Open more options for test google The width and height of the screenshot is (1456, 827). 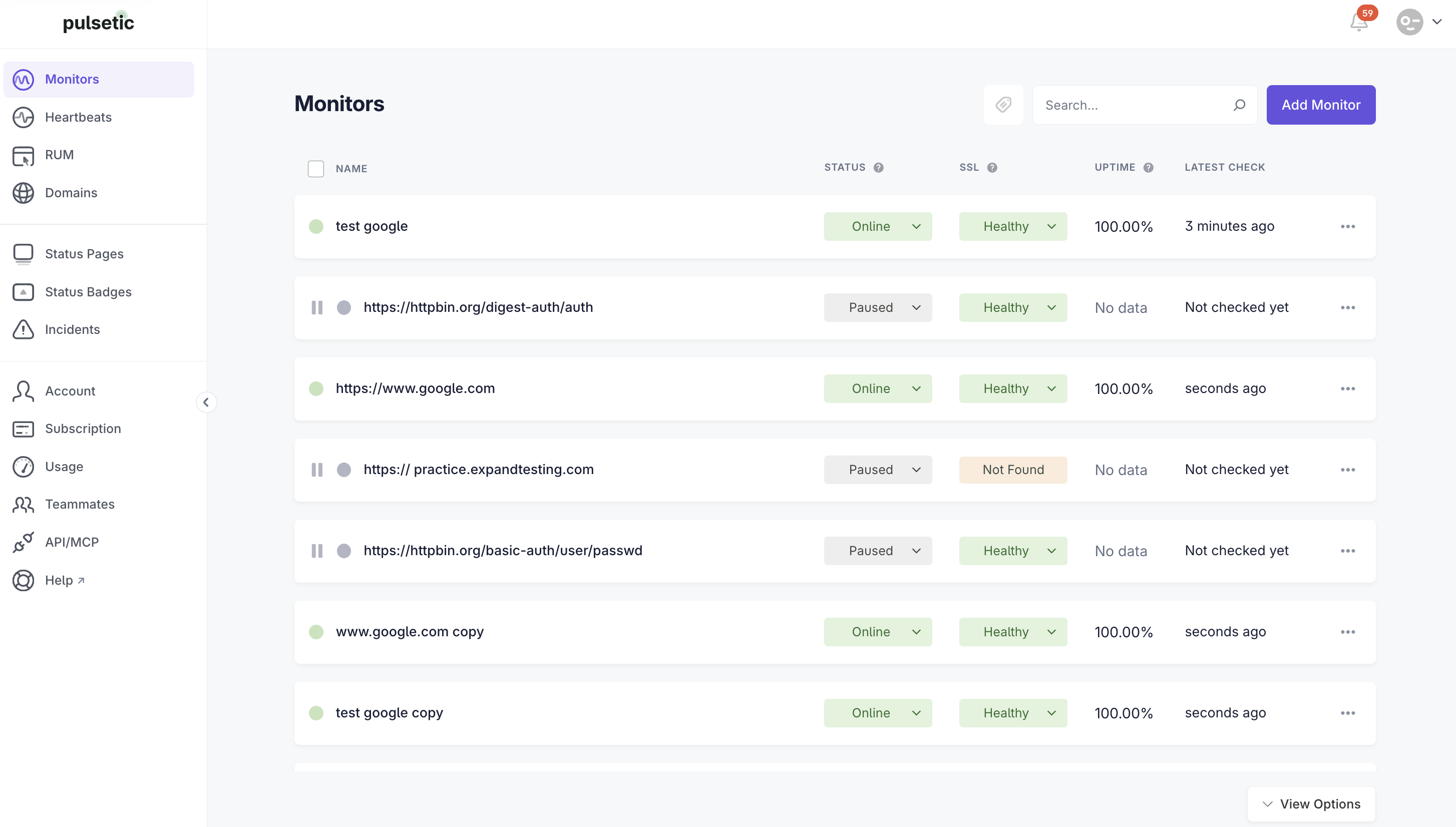click(x=1348, y=227)
